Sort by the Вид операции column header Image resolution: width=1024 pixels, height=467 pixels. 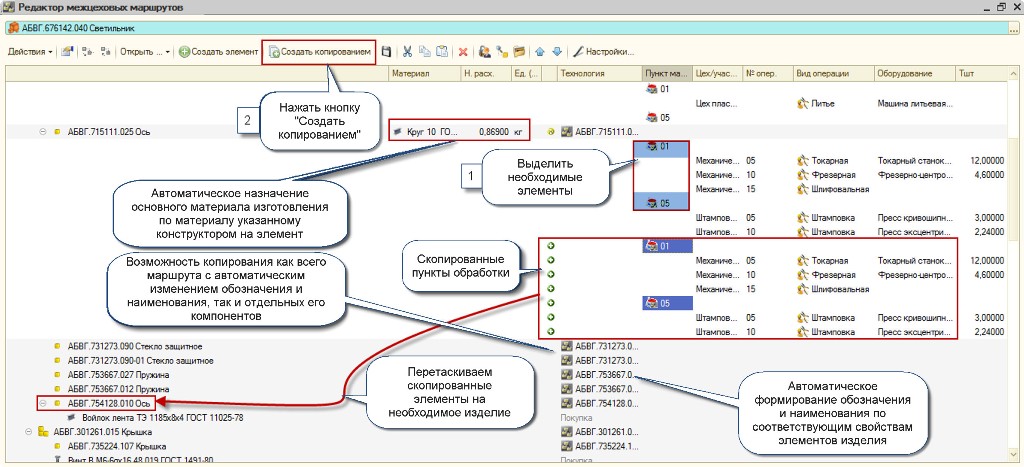click(817, 74)
